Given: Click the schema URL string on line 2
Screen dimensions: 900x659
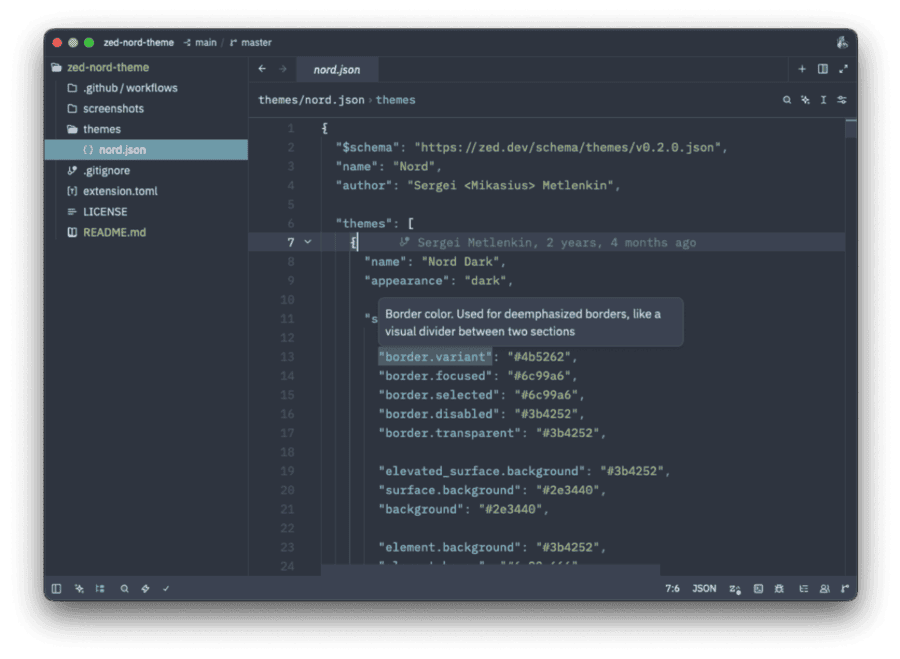Looking at the screenshot, I should click(567, 148).
